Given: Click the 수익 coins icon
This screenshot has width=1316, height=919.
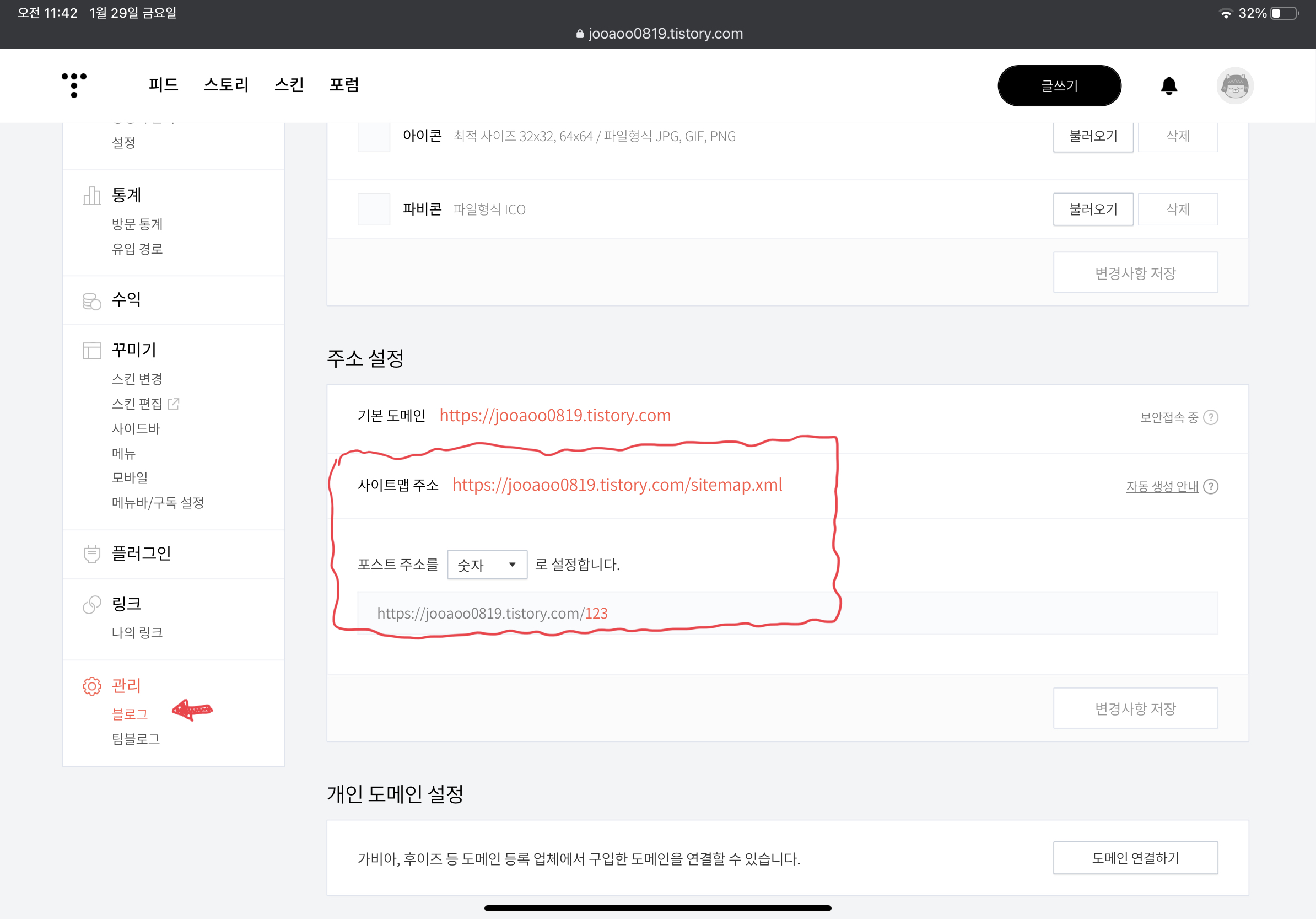Looking at the screenshot, I should tap(91, 300).
